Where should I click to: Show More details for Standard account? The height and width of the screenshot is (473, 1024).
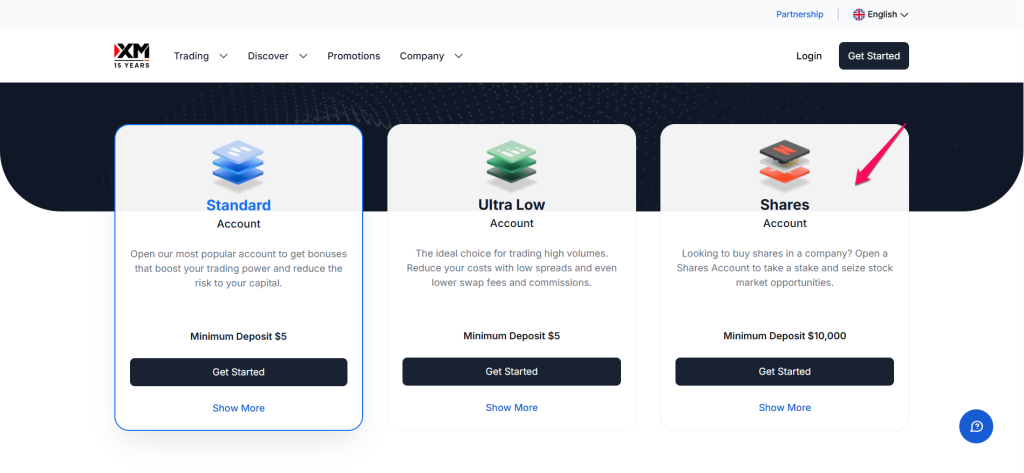[x=238, y=408]
